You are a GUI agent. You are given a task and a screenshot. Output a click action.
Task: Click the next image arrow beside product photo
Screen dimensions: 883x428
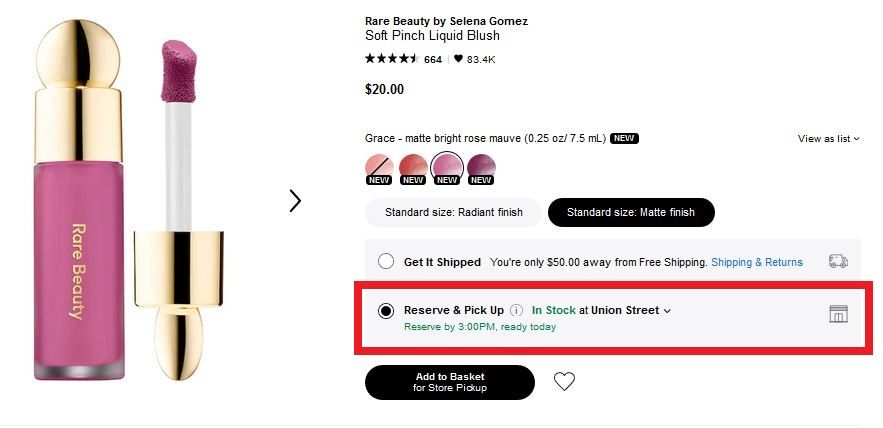pyautogui.click(x=295, y=201)
